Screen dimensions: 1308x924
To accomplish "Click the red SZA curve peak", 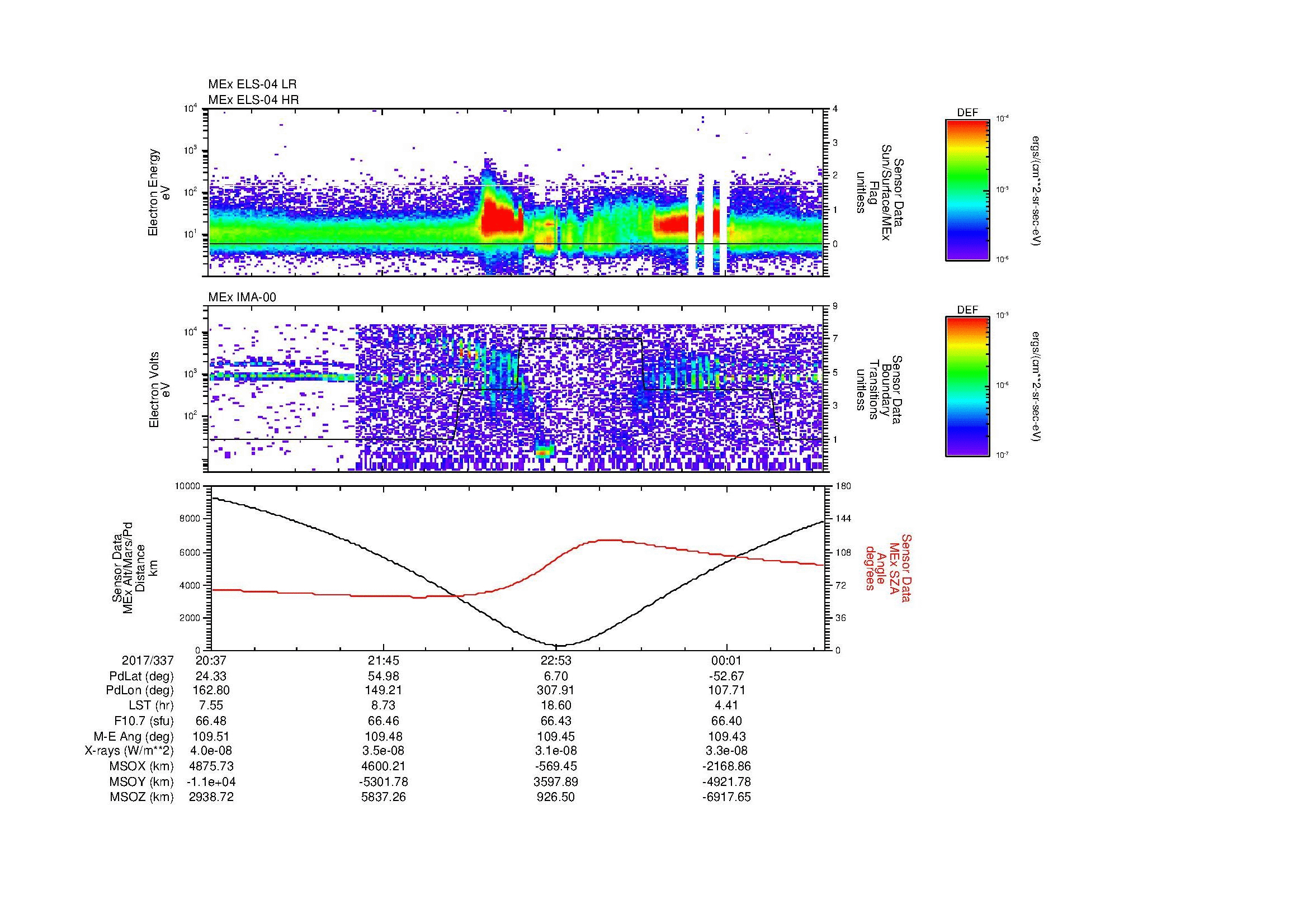I will pyautogui.click(x=611, y=540).
